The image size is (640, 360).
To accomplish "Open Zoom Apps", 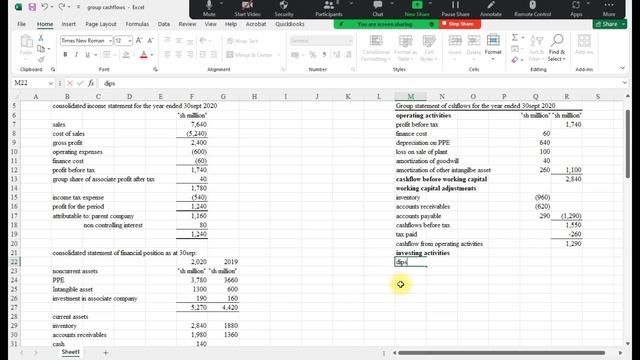I will click(x=576, y=9).
